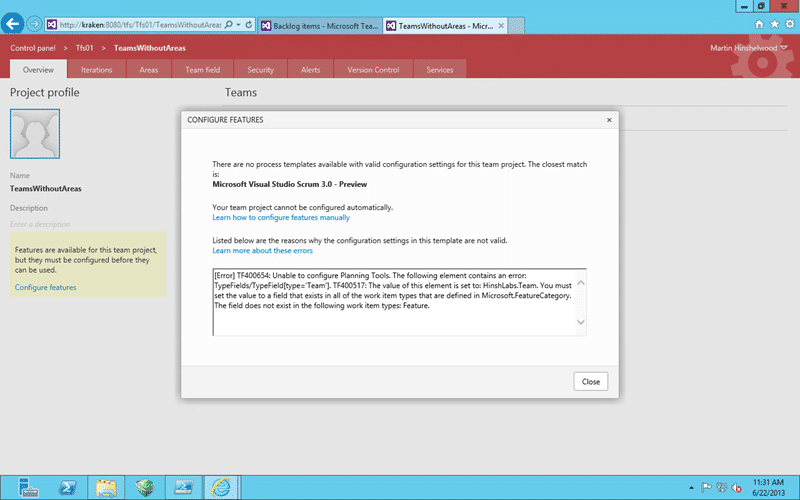
Task: Open Favorites with the star icon
Action: coord(774,24)
